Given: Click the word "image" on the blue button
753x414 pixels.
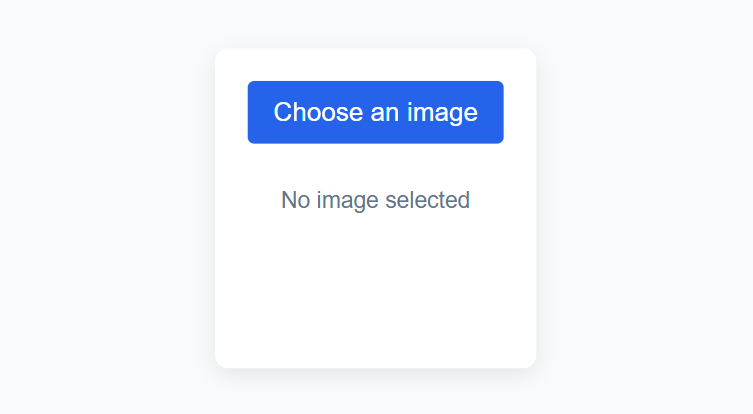Looking at the screenshot, I should click(x=441, y=112).
